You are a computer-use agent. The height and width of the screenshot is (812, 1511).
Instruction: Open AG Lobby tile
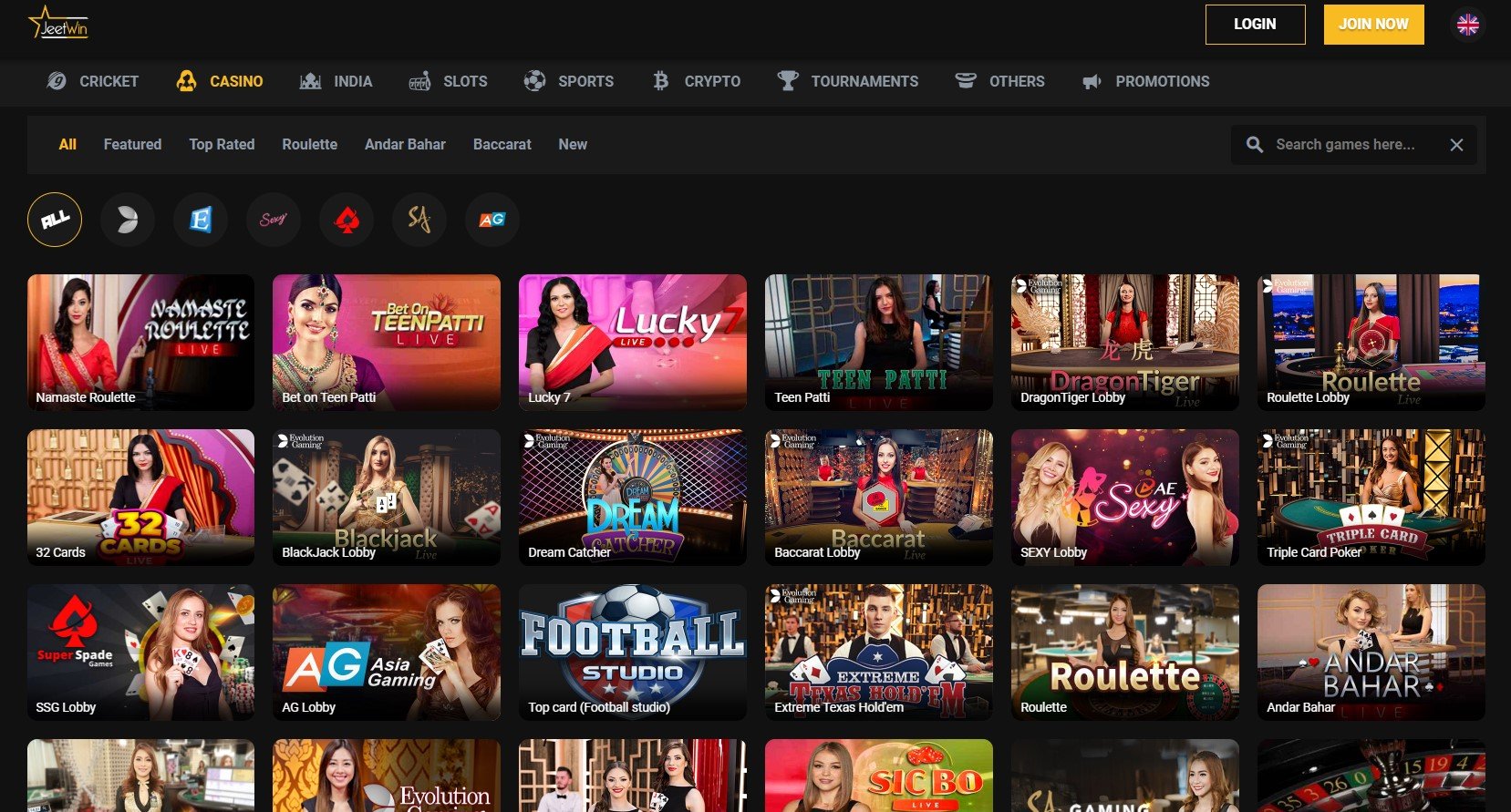point(387,653)
